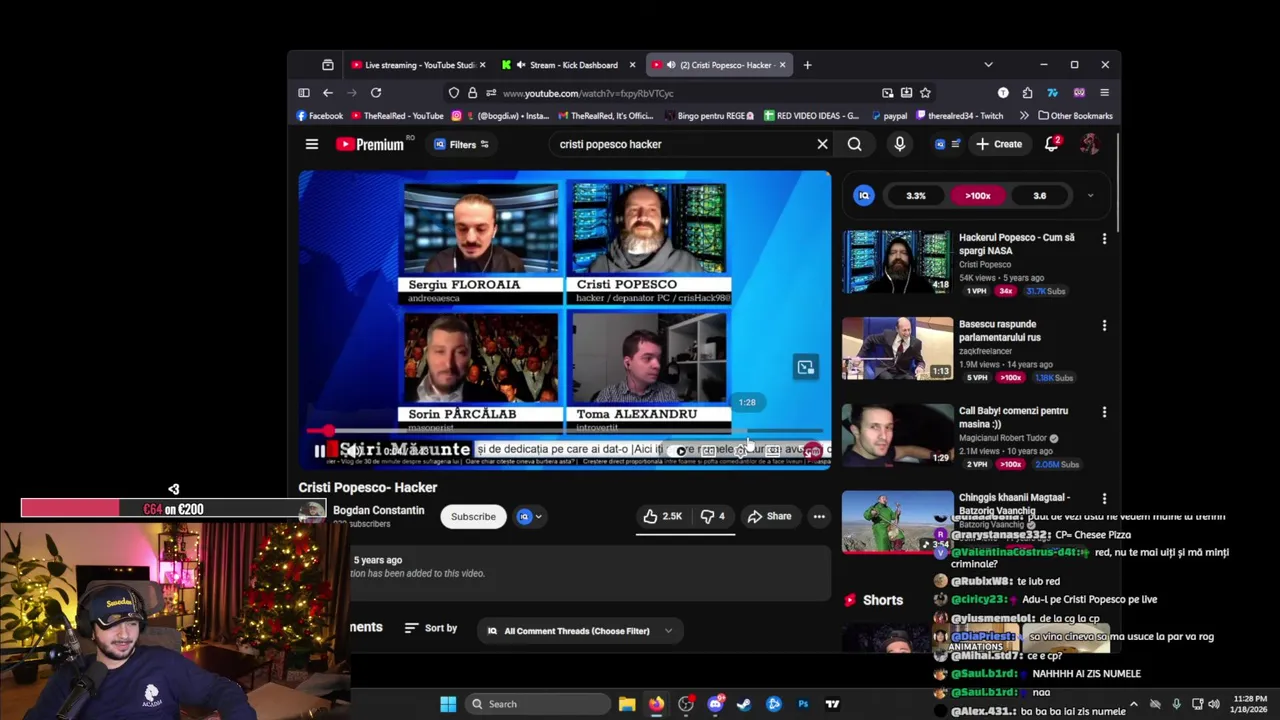Switch to Live streaming YouTube Studio tab

[418, 65]
